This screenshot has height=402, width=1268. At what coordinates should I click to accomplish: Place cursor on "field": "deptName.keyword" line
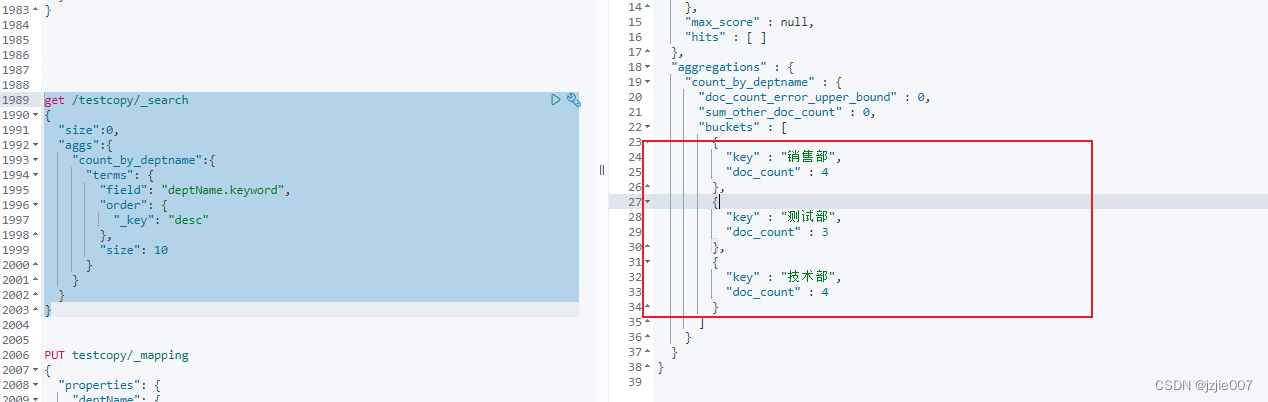coord(195,190)
